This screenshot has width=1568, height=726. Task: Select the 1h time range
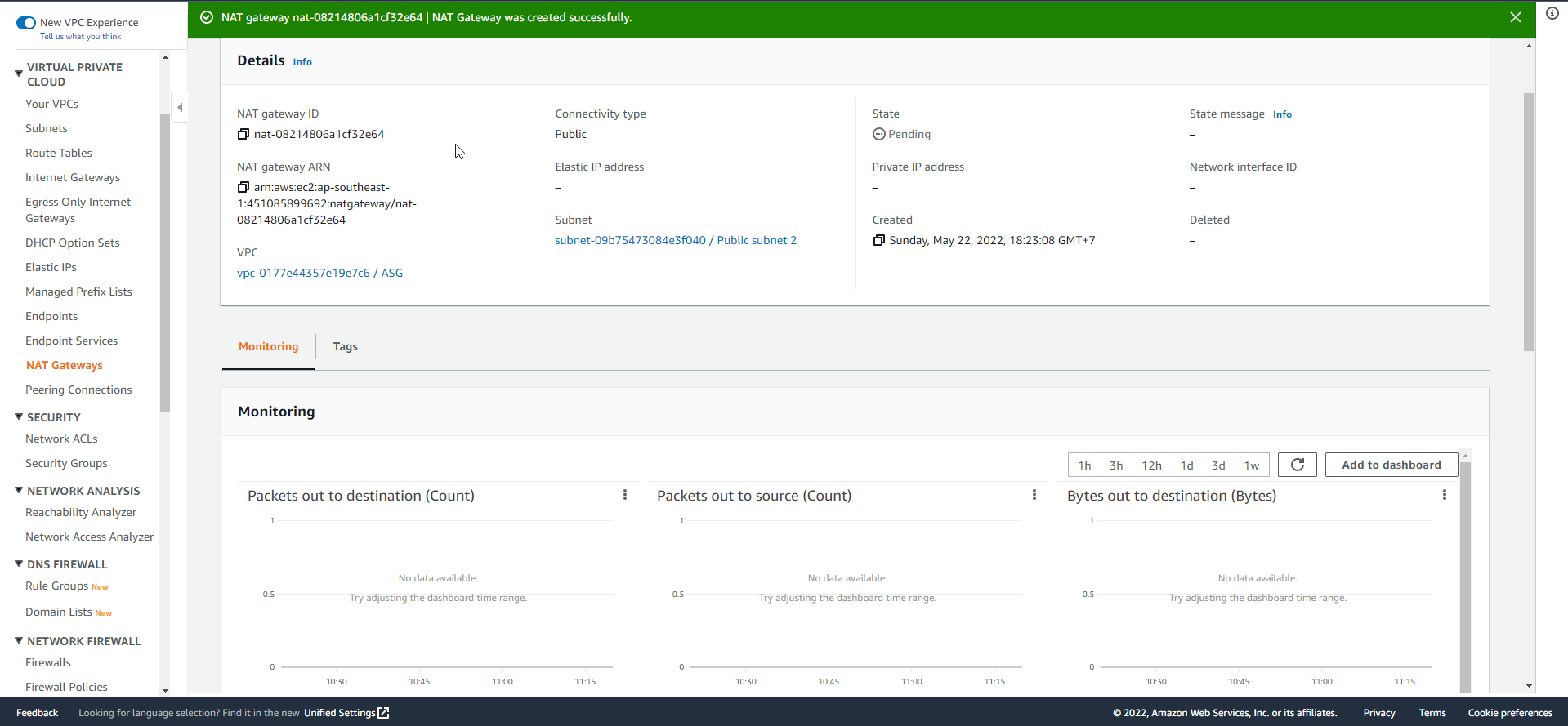pyautogui.click(x=1084, y=465)
